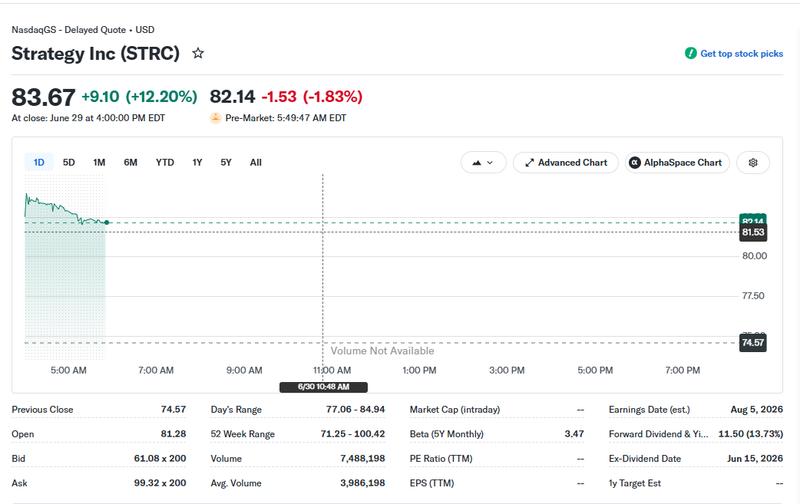Click the 80.00 price axis label
Image resolution: width=800 pixels, height=504 pixels.
point(754,256)
